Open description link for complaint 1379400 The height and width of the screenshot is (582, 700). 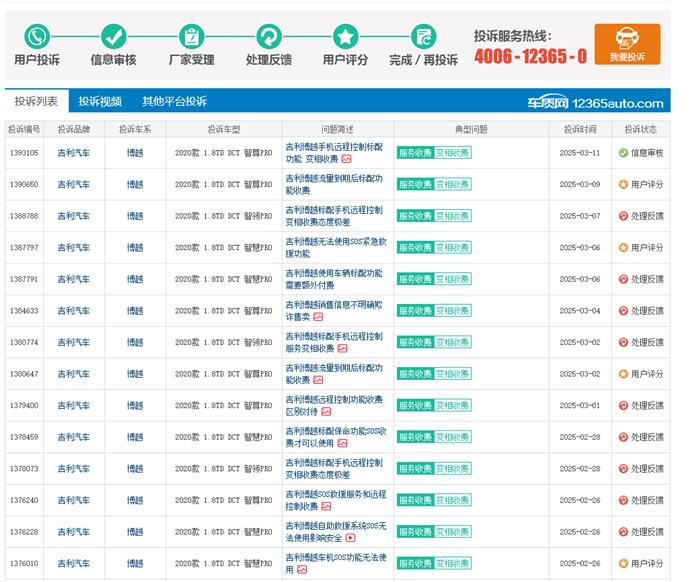pos(334,405)
